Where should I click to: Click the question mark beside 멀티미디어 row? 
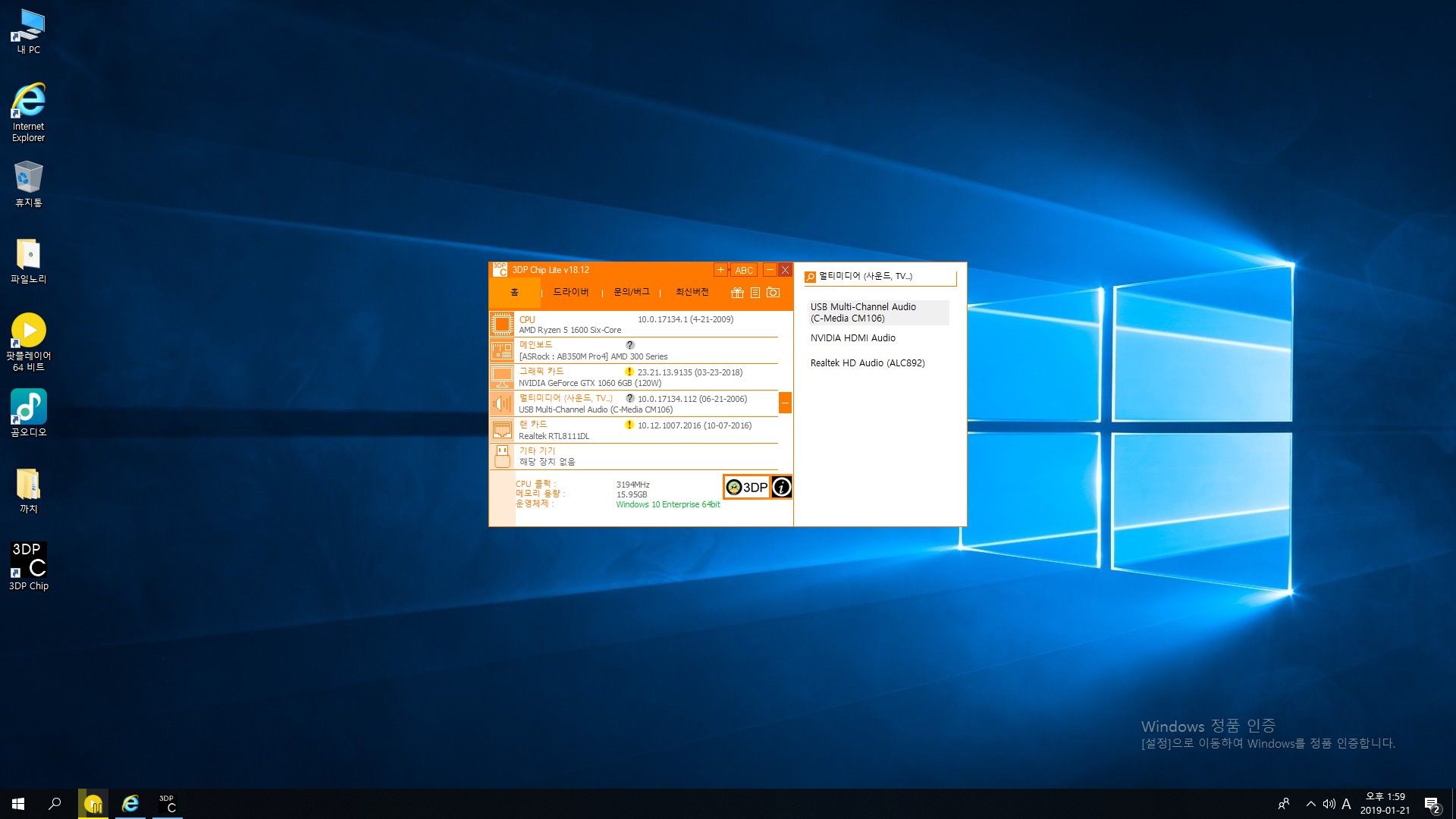[629, 398]
